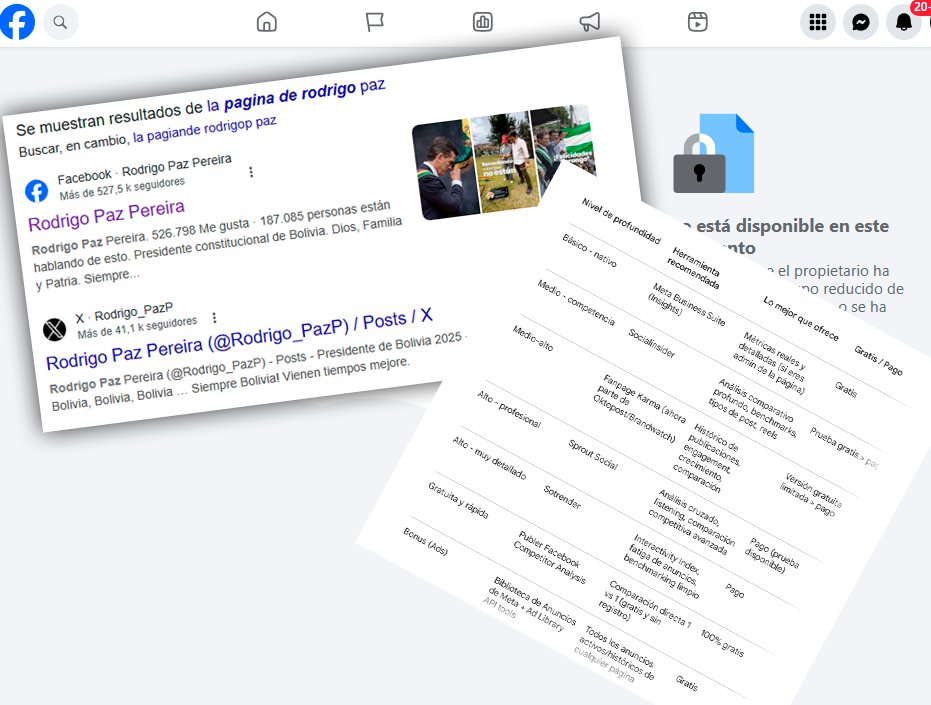This screenshot has width=931, height=705.
Task: Click the 'Versión gratuita limitada + pago' cell
Action: click(x=811, y=494)
